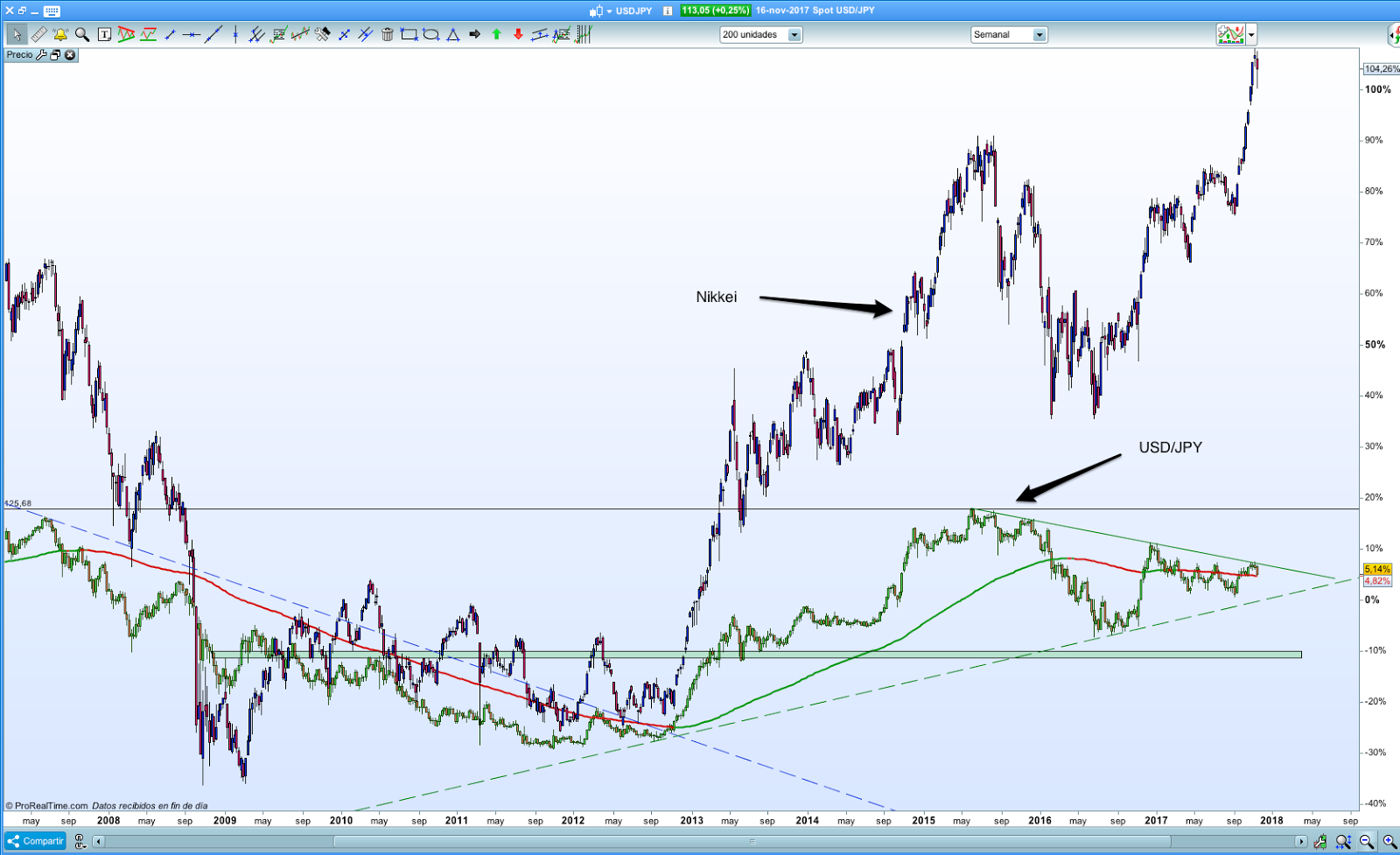Choose the regression line tool
Viewport: 1400px width, 855px height.
click(x=300, y=35)
